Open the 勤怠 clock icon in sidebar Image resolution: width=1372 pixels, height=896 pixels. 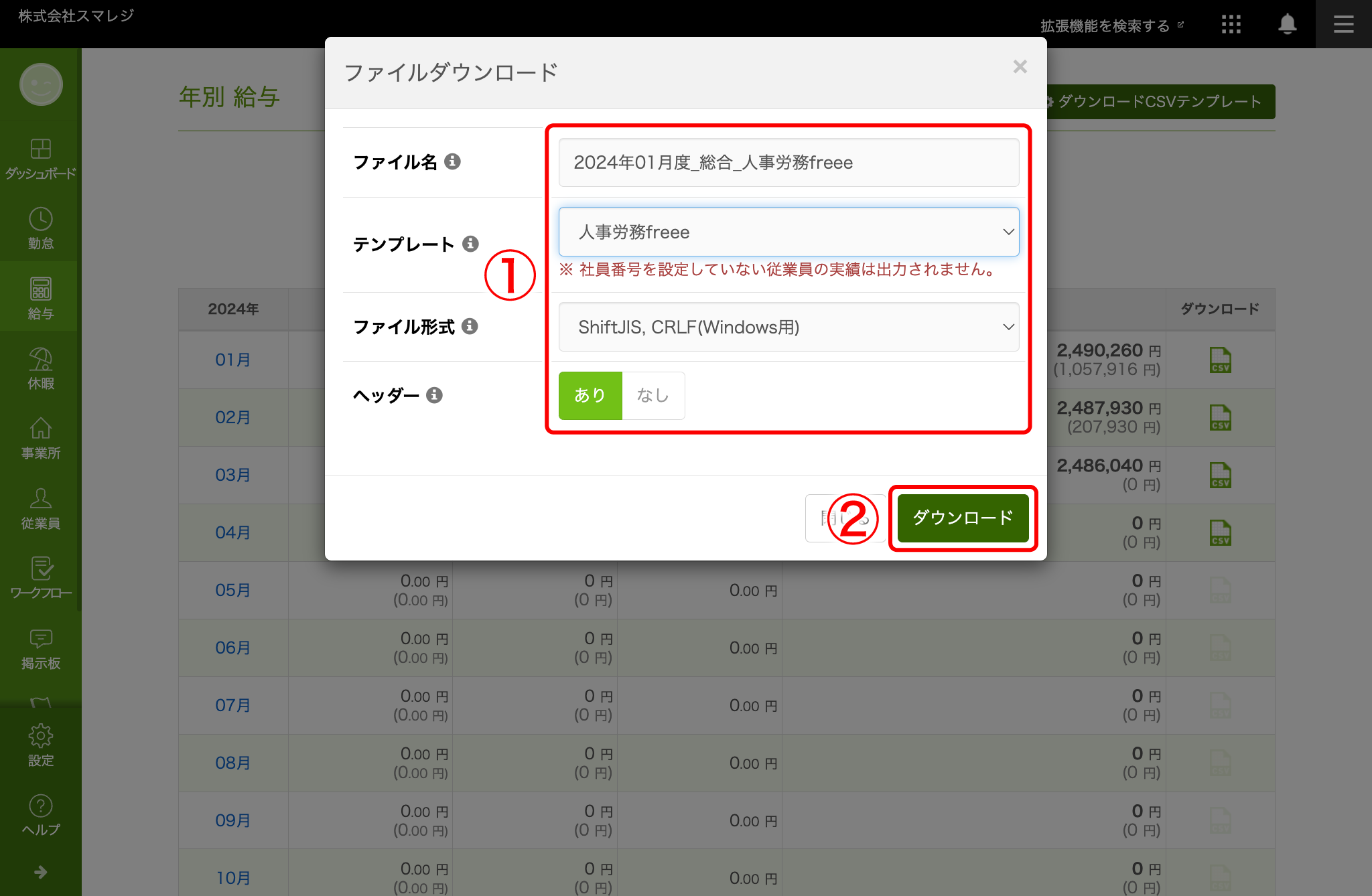tap(40, 220)
